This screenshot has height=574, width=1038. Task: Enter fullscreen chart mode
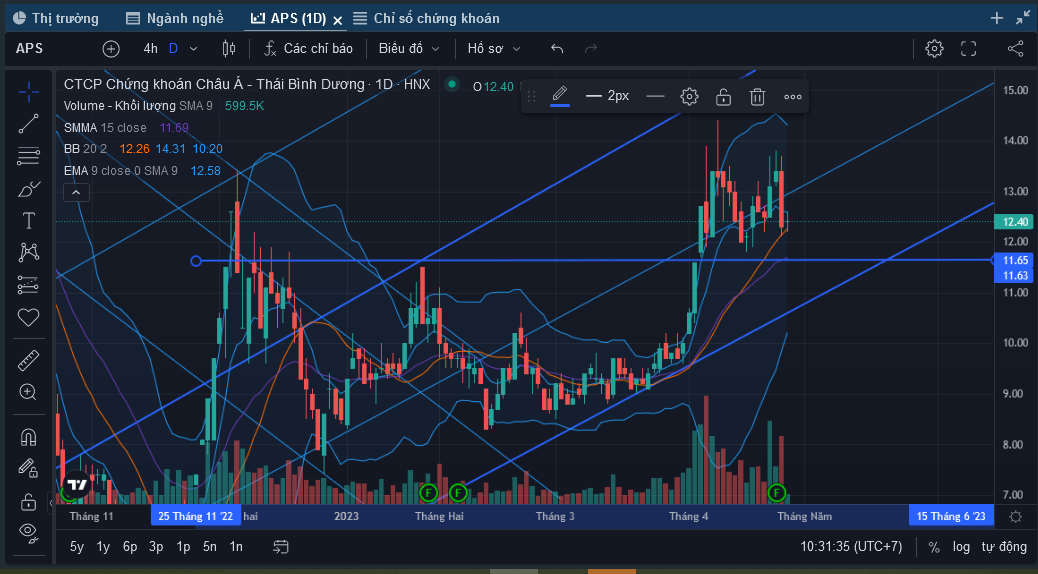[x=968, y=48]
